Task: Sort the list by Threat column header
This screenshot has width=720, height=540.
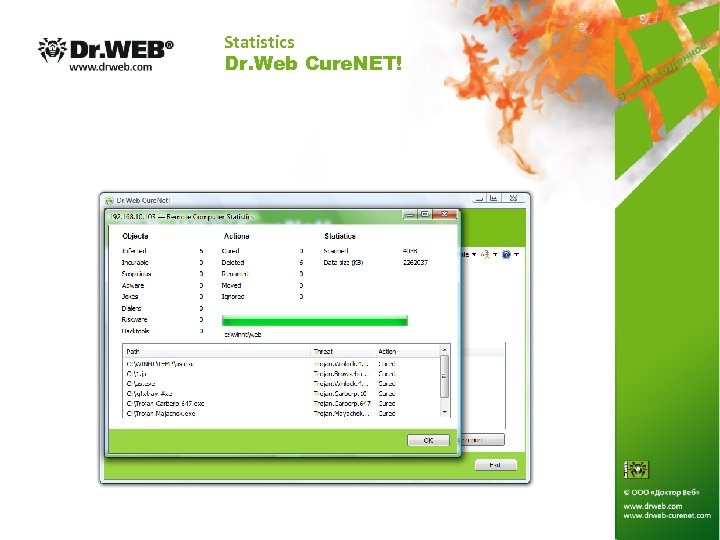Action: (x=343, y=351)
